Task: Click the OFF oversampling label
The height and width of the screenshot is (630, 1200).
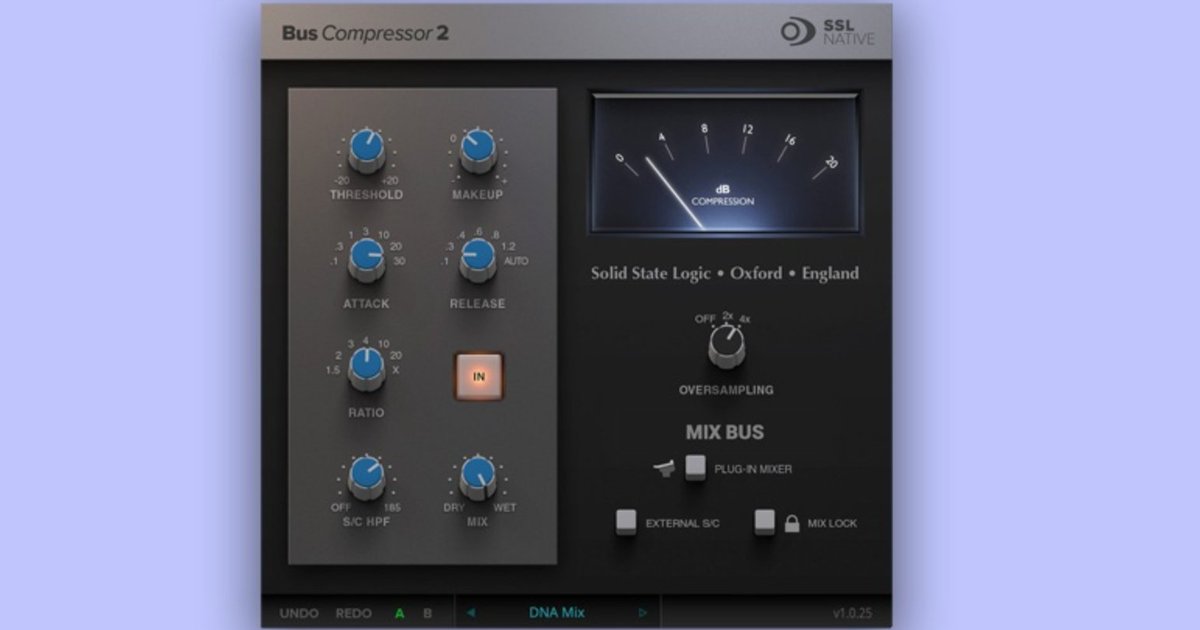Action: pos(706,319)
